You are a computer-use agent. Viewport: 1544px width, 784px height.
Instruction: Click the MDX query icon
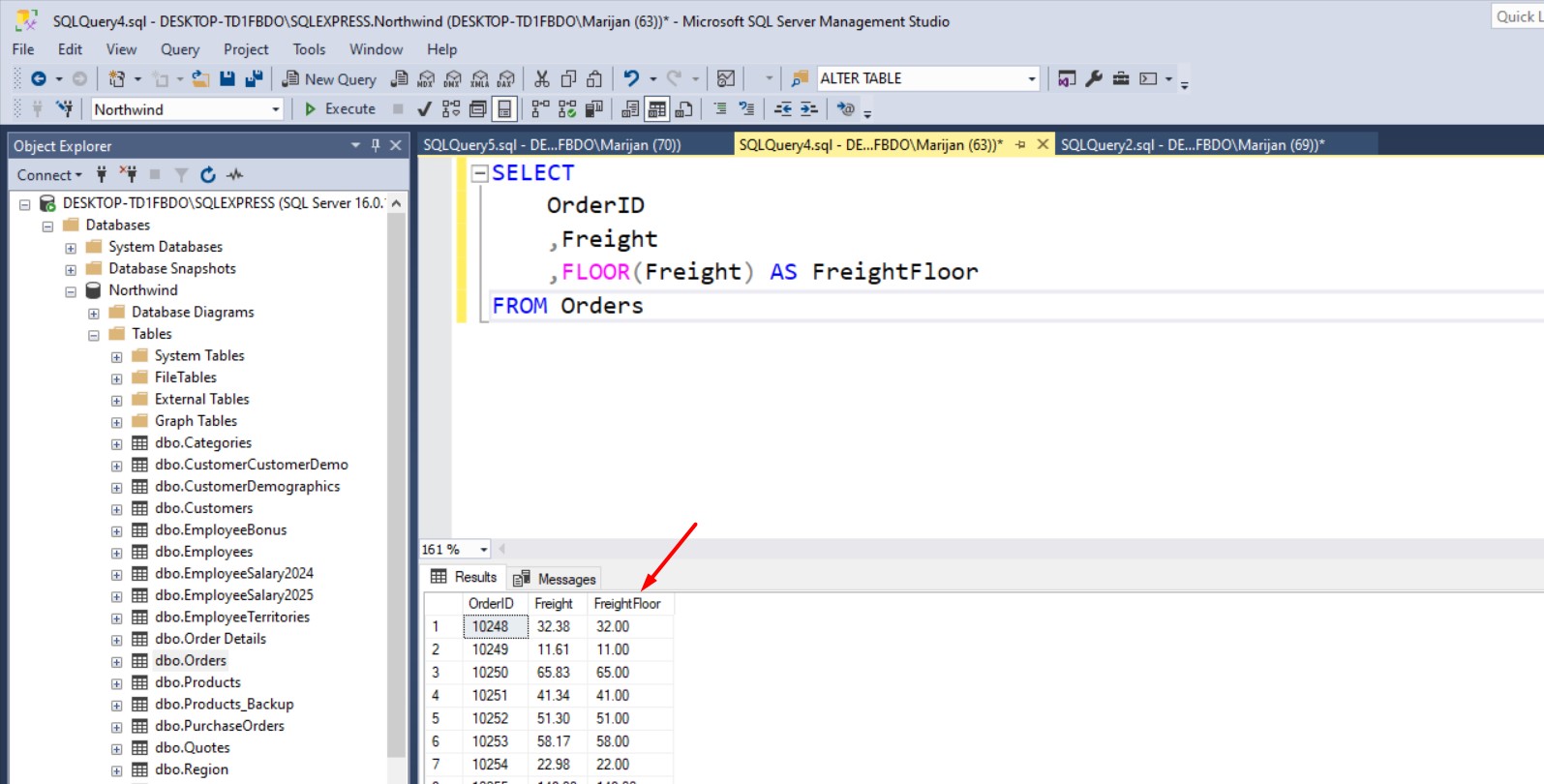(426, 79)
